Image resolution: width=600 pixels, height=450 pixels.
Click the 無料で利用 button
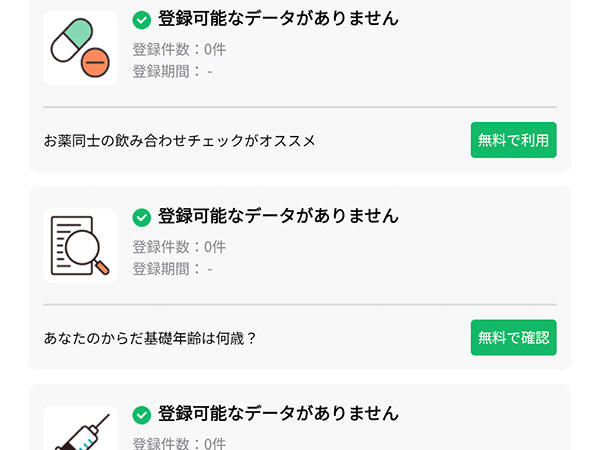[514, 140]
